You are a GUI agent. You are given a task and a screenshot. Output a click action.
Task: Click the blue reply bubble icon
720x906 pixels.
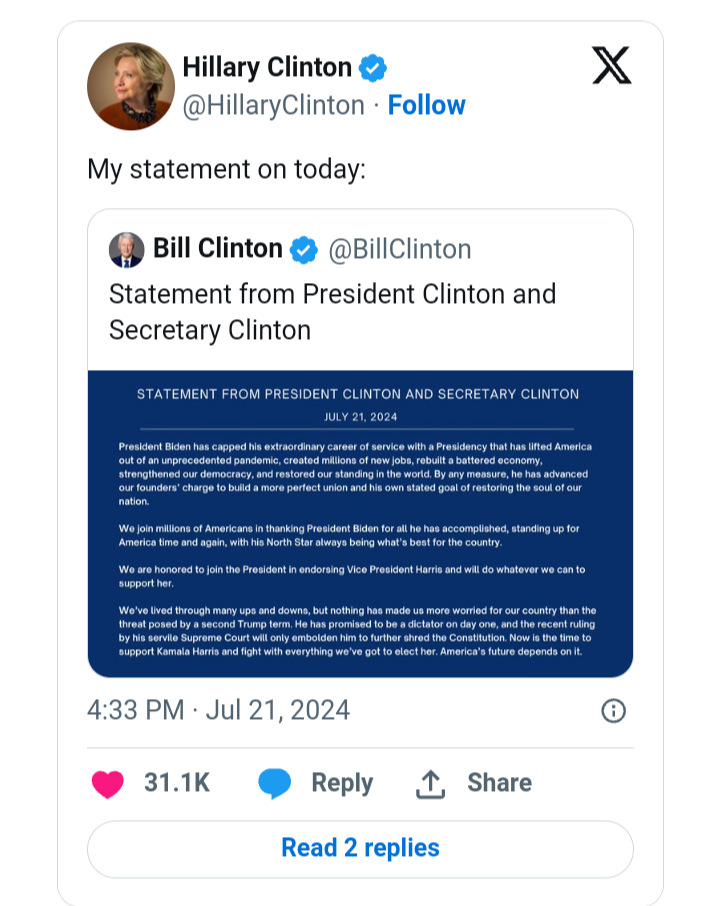point(274,784)
